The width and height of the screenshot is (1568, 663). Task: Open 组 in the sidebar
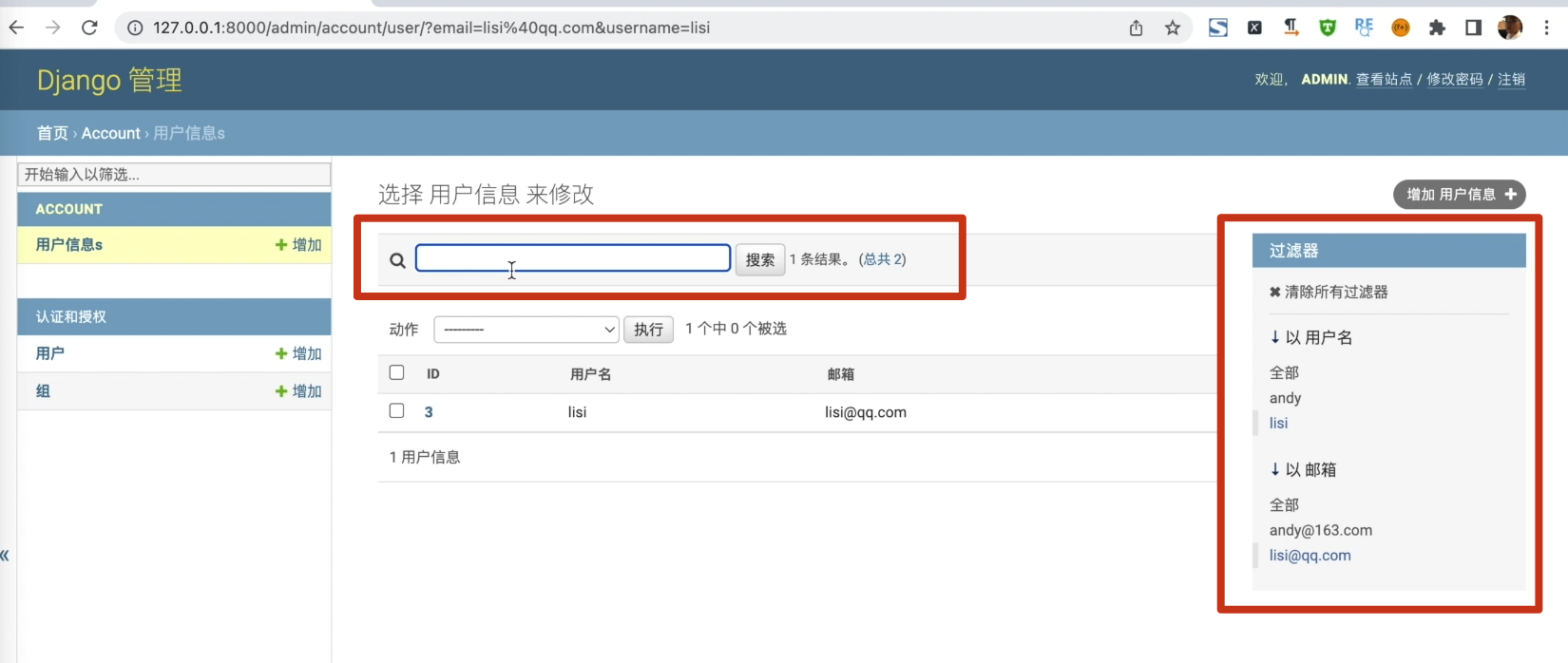tap(43, 391)
